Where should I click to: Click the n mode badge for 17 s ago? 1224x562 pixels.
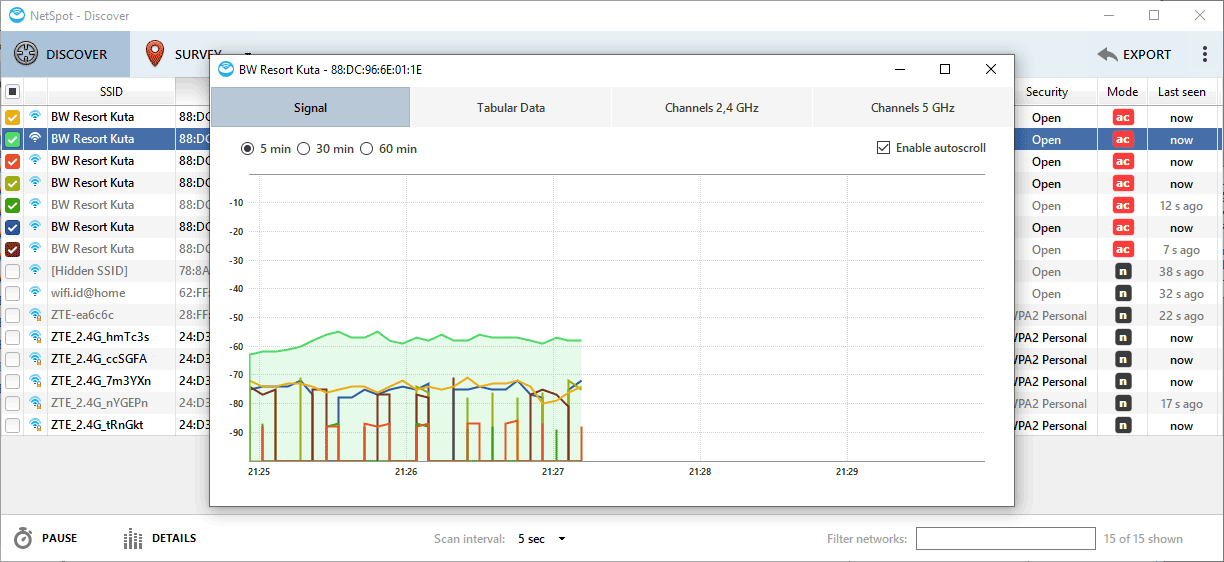[x=1123, y=403]
